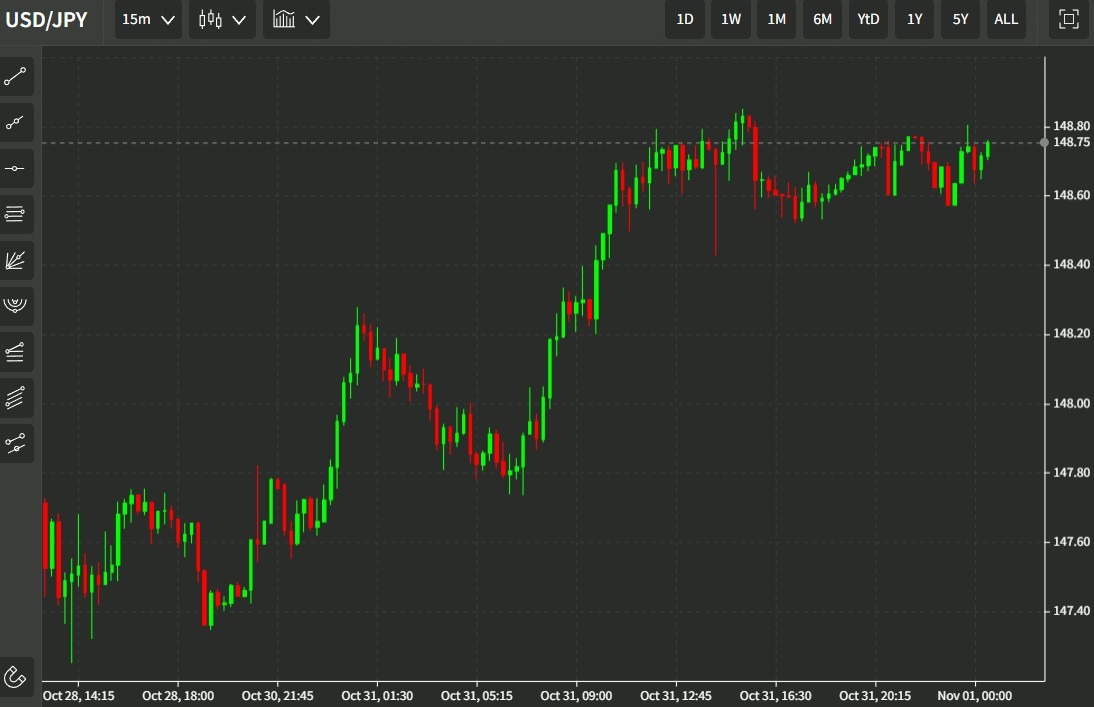Click the 147.40 price axis label

click(x=1071, y=611)
